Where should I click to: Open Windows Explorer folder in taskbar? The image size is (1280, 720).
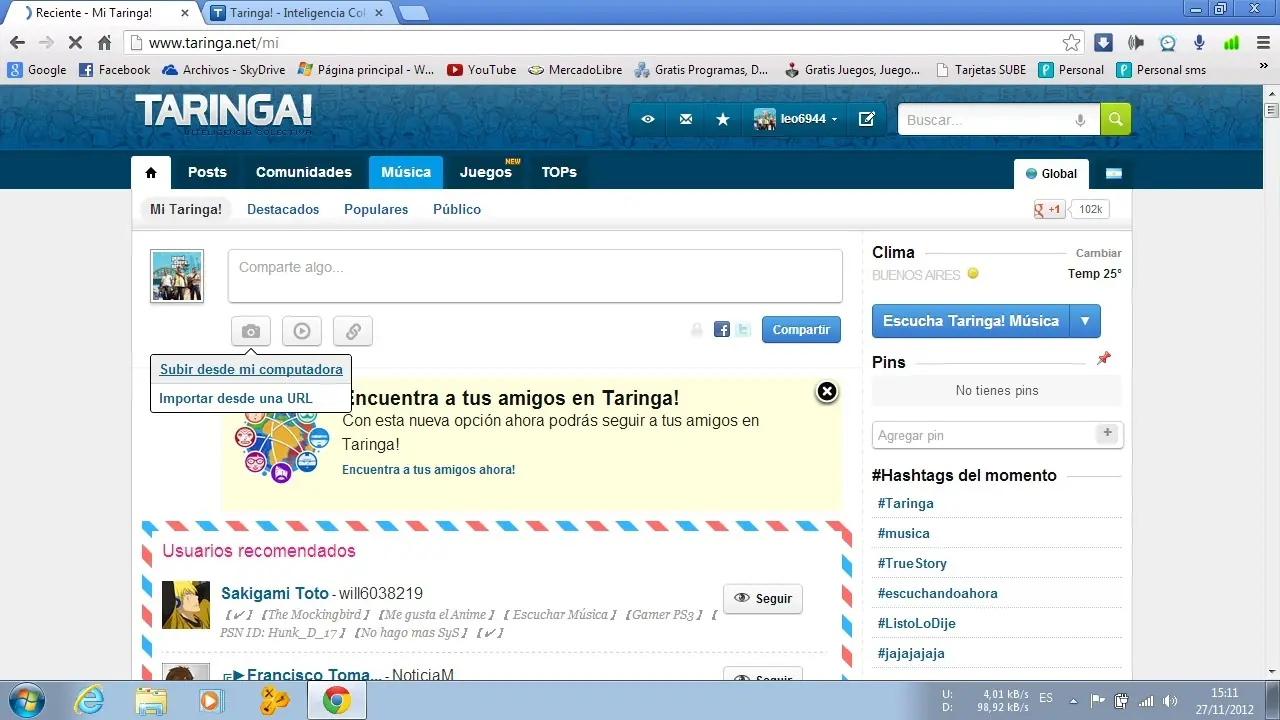click(x=151, y=701)
